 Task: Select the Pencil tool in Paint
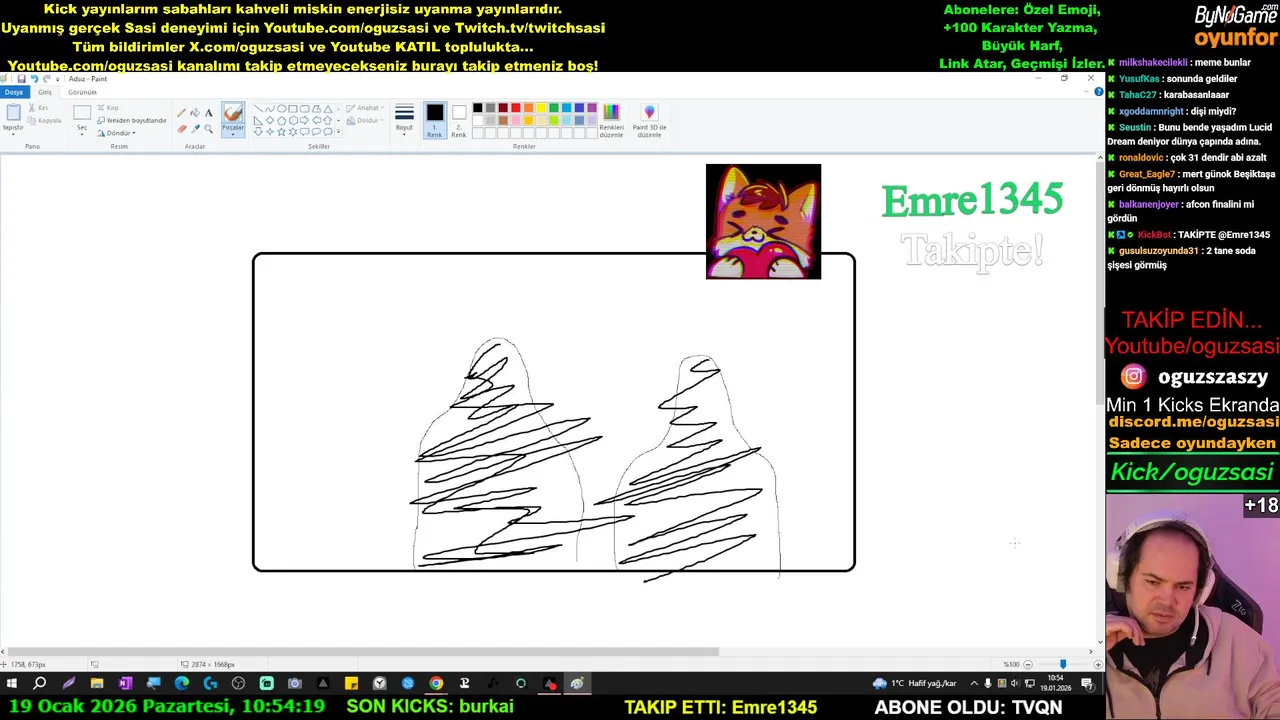coord(181,113)
